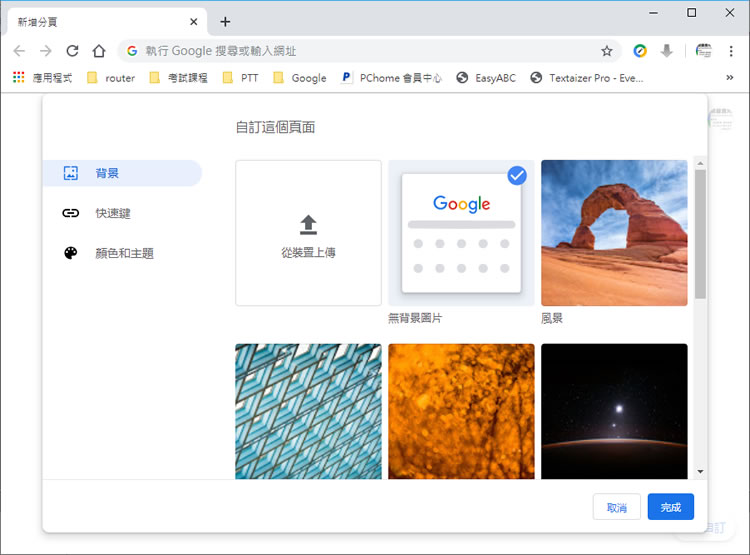Screen dimensions: 750x555
Task: Click the scrollbar down arrow in dialog
Action: point(700,472)
